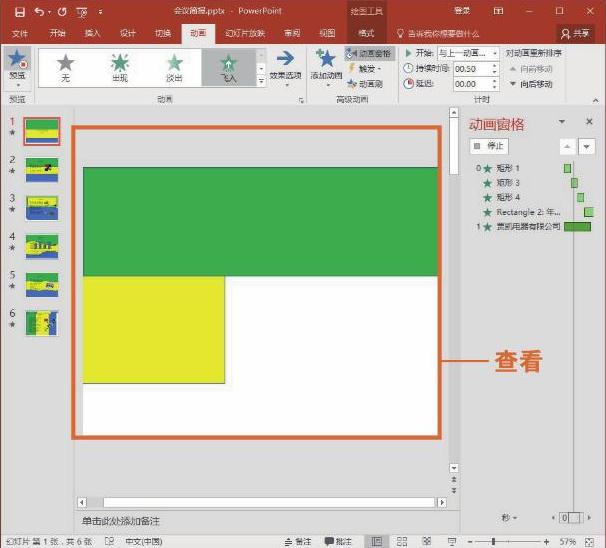The image size is (606, 548).
Task: Select the 飞入 animation effect
Action: point(228,68)
